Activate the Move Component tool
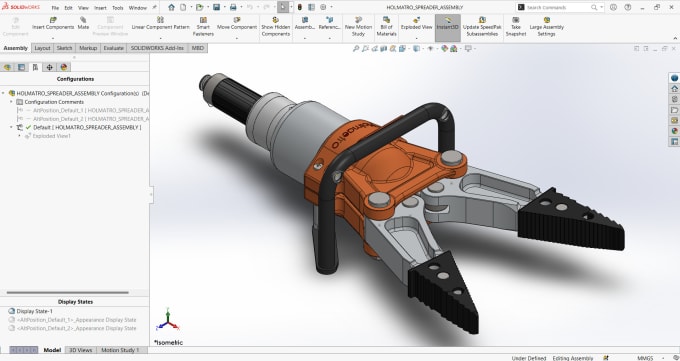The width and height of the screenshot is (680, 361). pyautogui.click(x=237, y=23)
